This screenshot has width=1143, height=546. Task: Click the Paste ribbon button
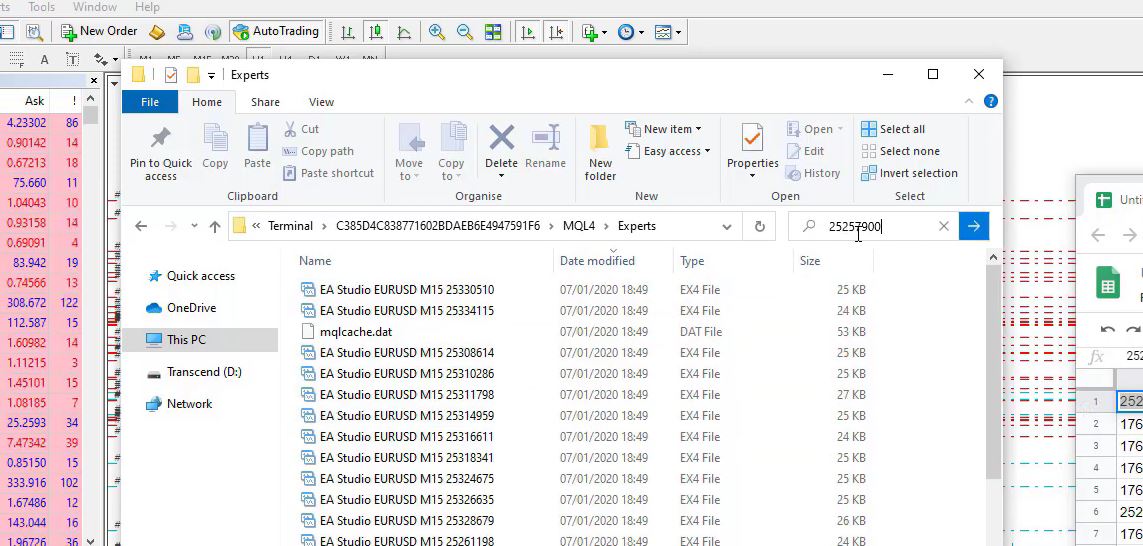(x=257, y=147)
